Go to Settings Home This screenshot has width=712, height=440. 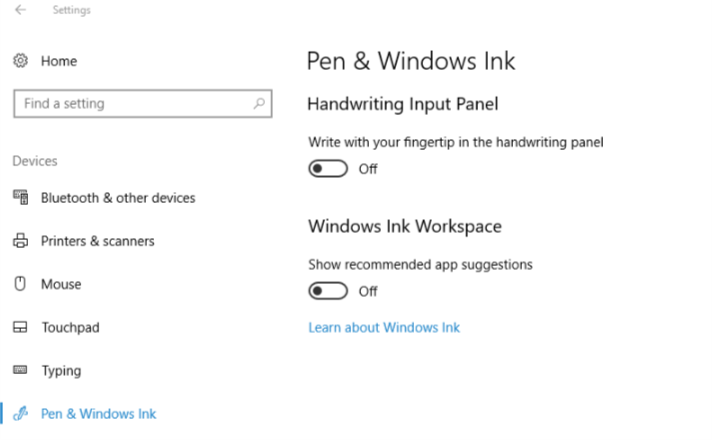click(x=59, y=61)
